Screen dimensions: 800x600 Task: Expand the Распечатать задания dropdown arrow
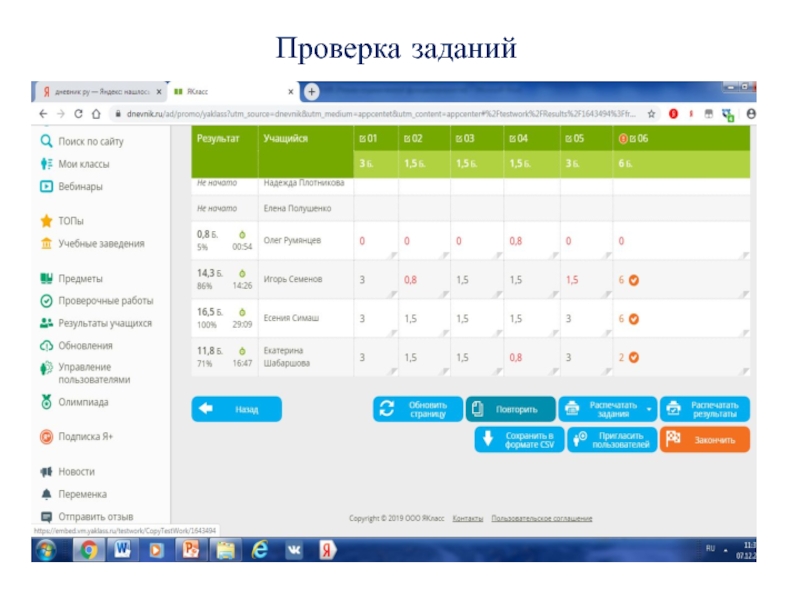650,409
